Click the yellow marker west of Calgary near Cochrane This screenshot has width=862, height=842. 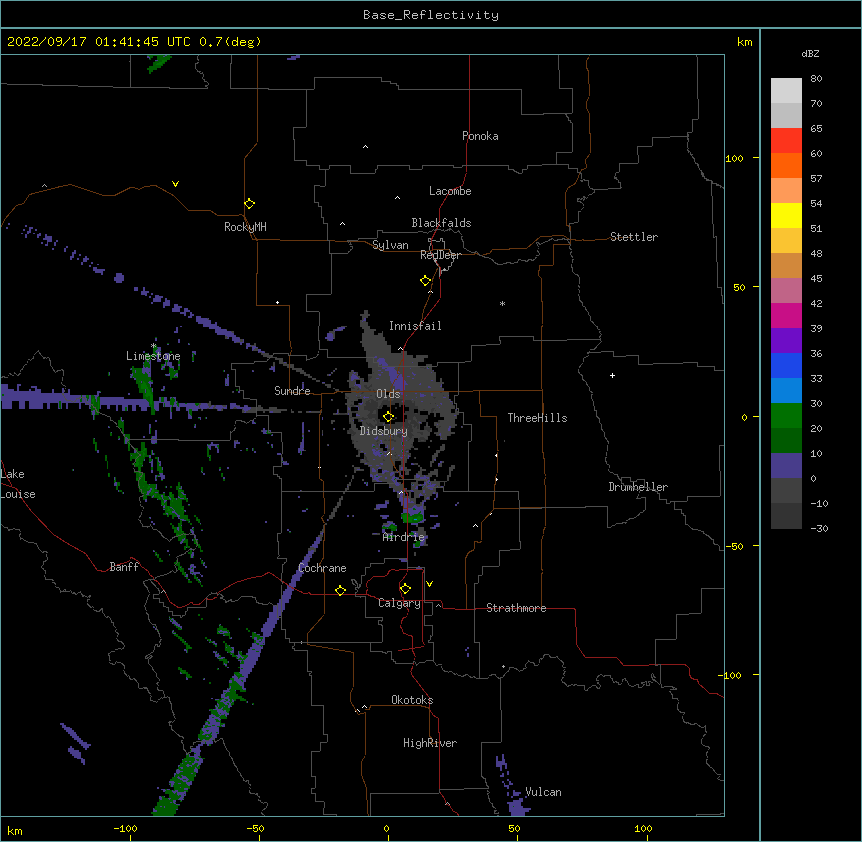tap(340, 590)
